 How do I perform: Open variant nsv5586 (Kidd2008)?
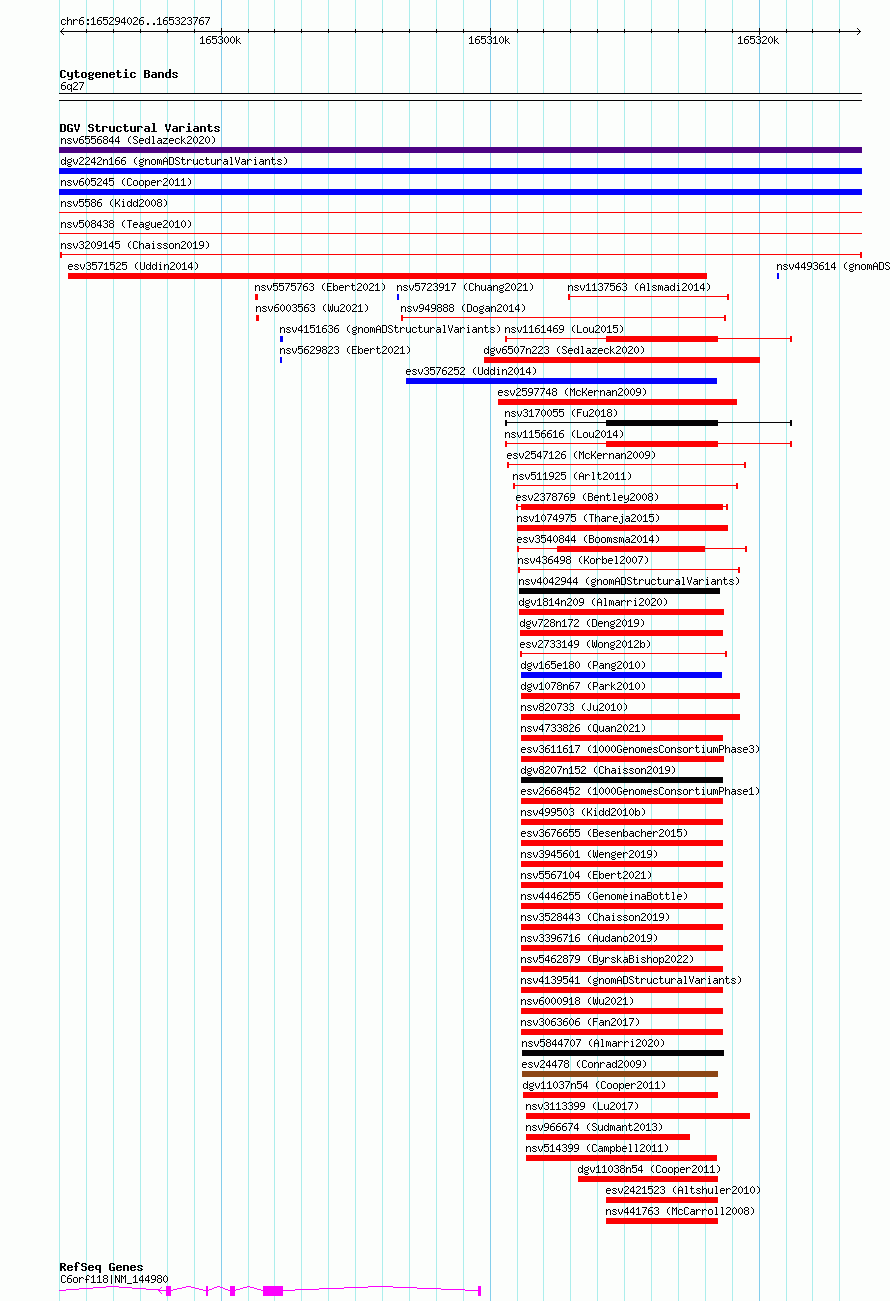point(114,203)
